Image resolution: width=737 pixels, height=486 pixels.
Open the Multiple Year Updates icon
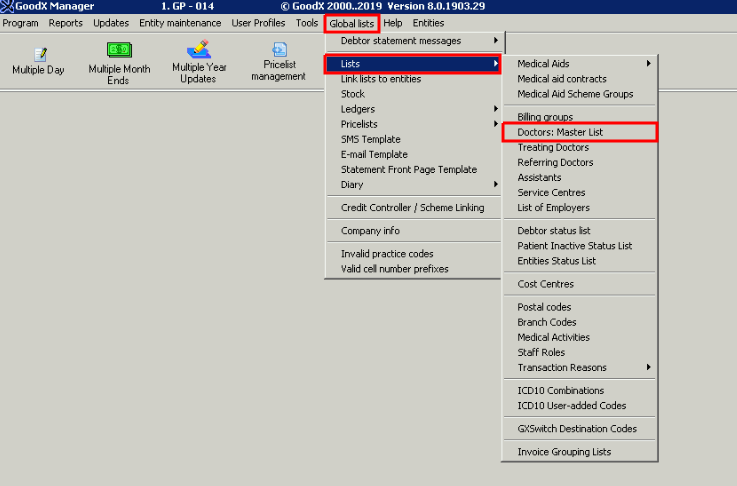tap(199, 49)
